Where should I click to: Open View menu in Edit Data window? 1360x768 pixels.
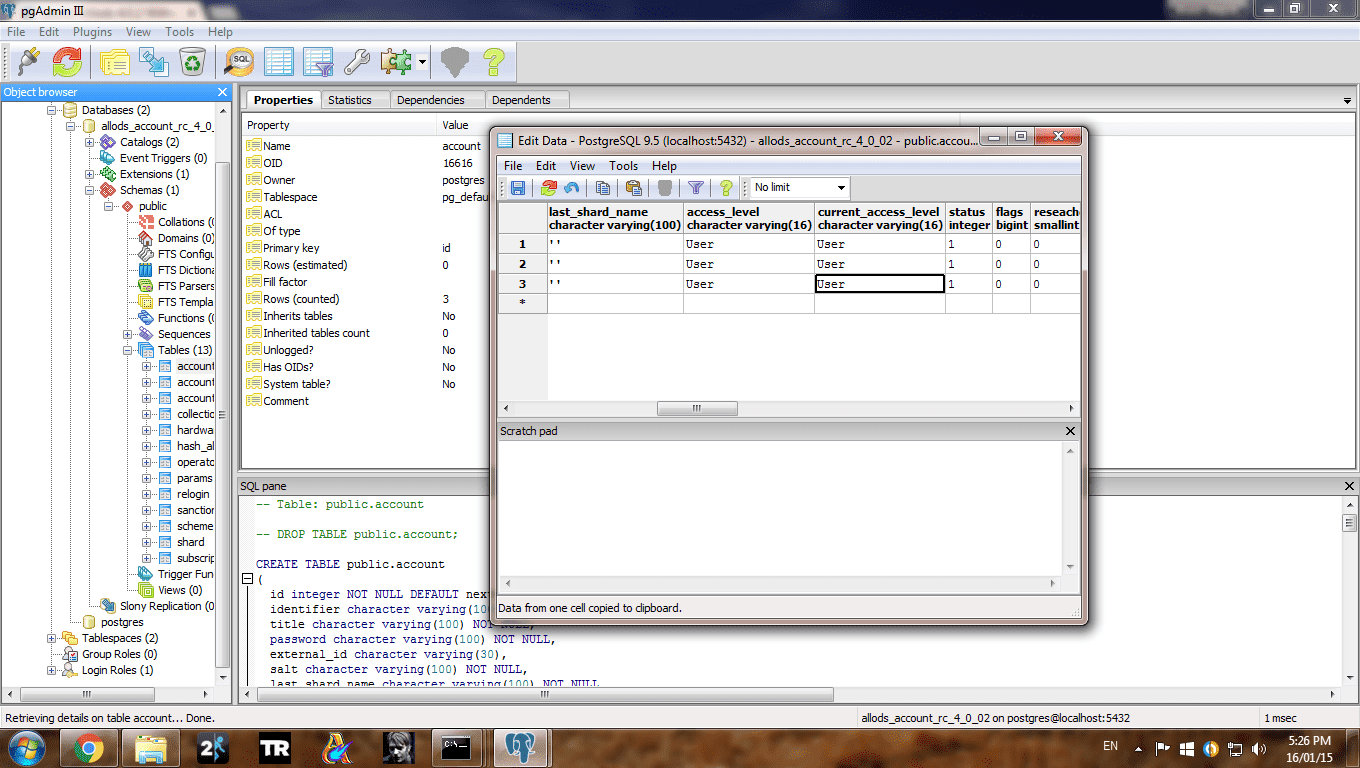coord(582,166)
